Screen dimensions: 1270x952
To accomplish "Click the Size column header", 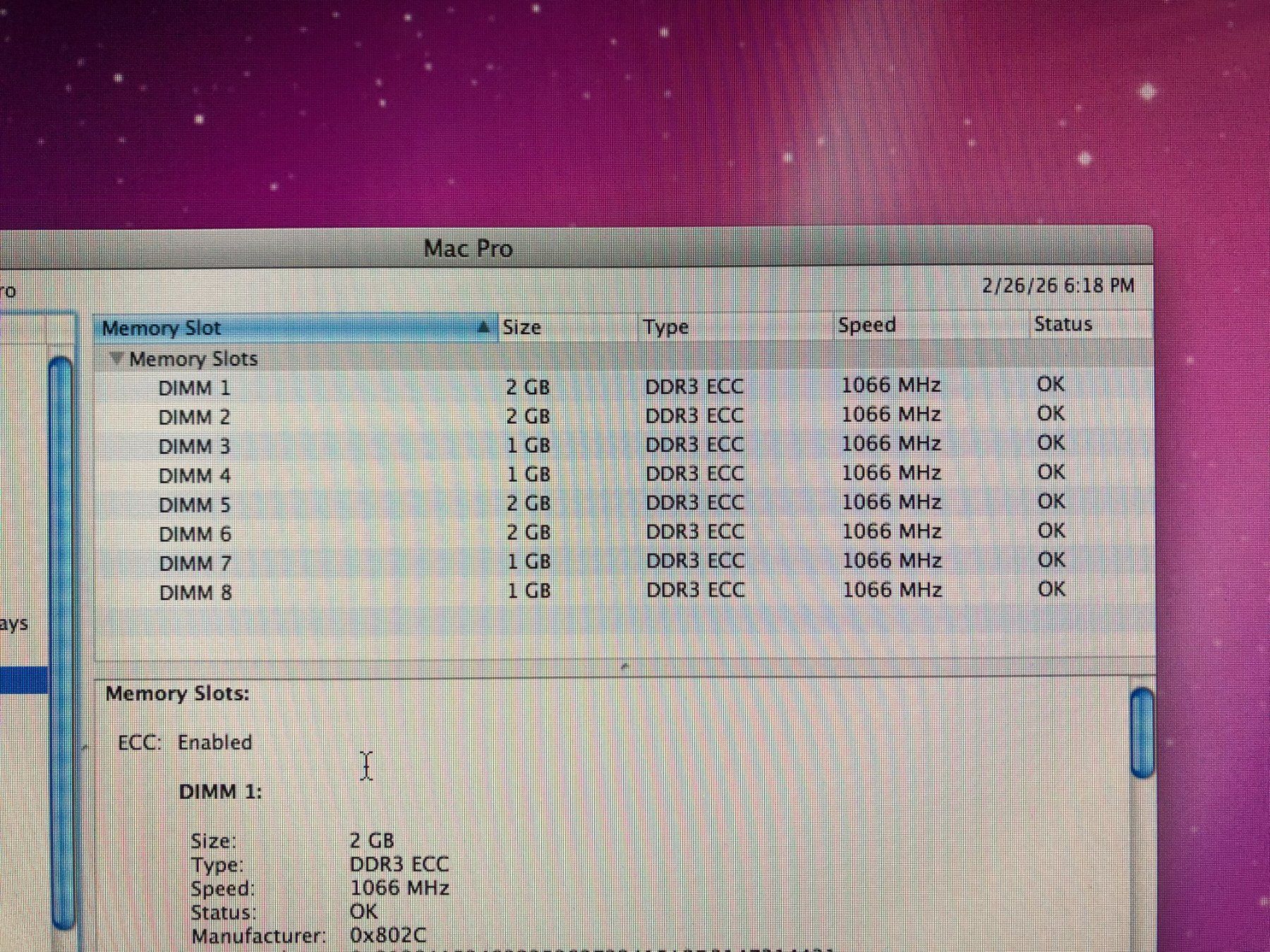I will point(568,327).
